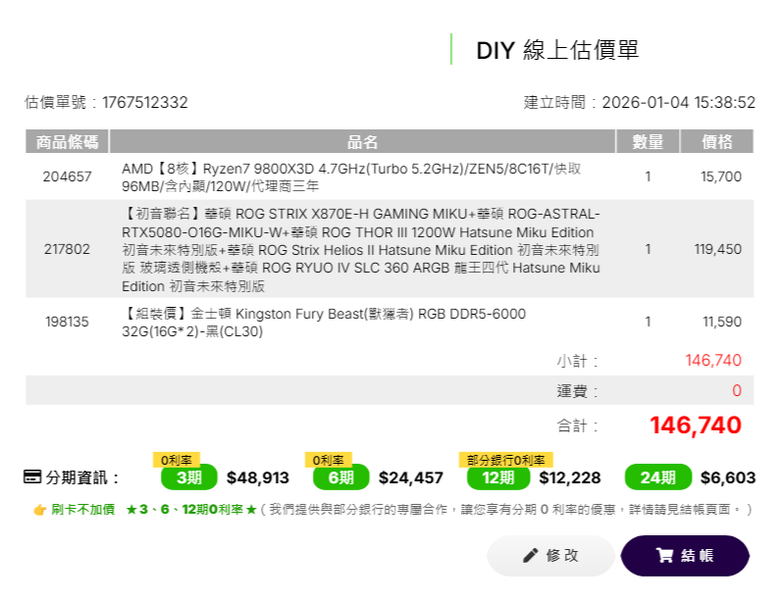Viewport: 780px width, 600px height.
Task: Click the 部分銀行0利率 tag above 12期
Action: pos(506,460)
